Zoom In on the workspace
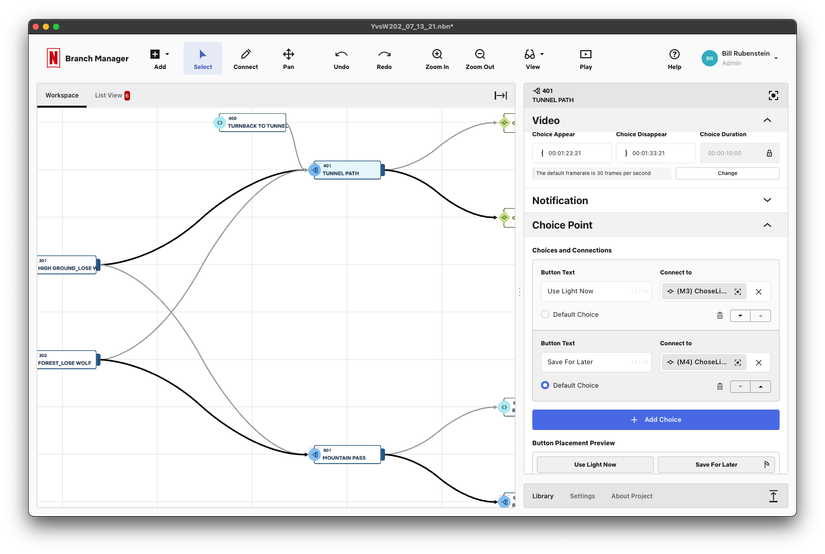Screen dimensions: 825x554 (437, 58)
